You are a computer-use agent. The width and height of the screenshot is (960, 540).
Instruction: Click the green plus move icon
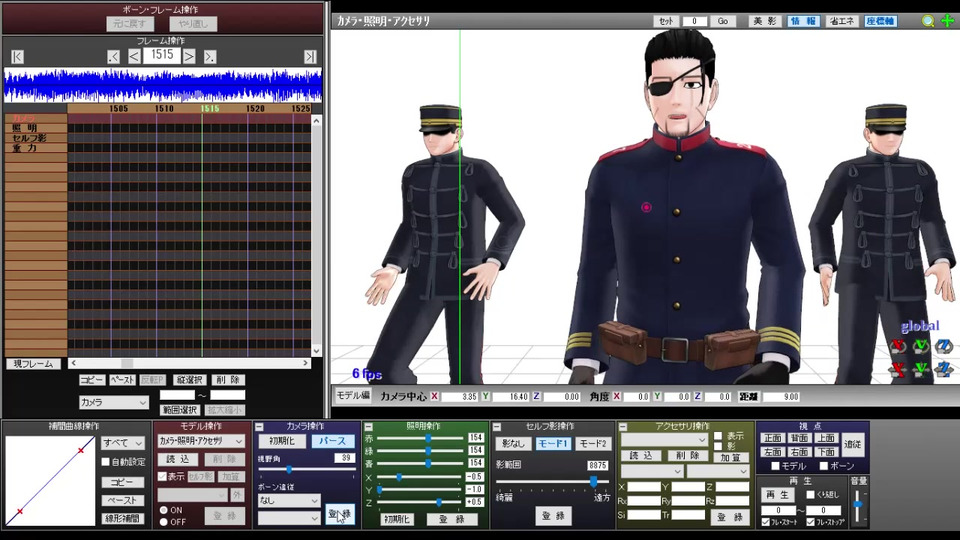click(x=946, y=21)
